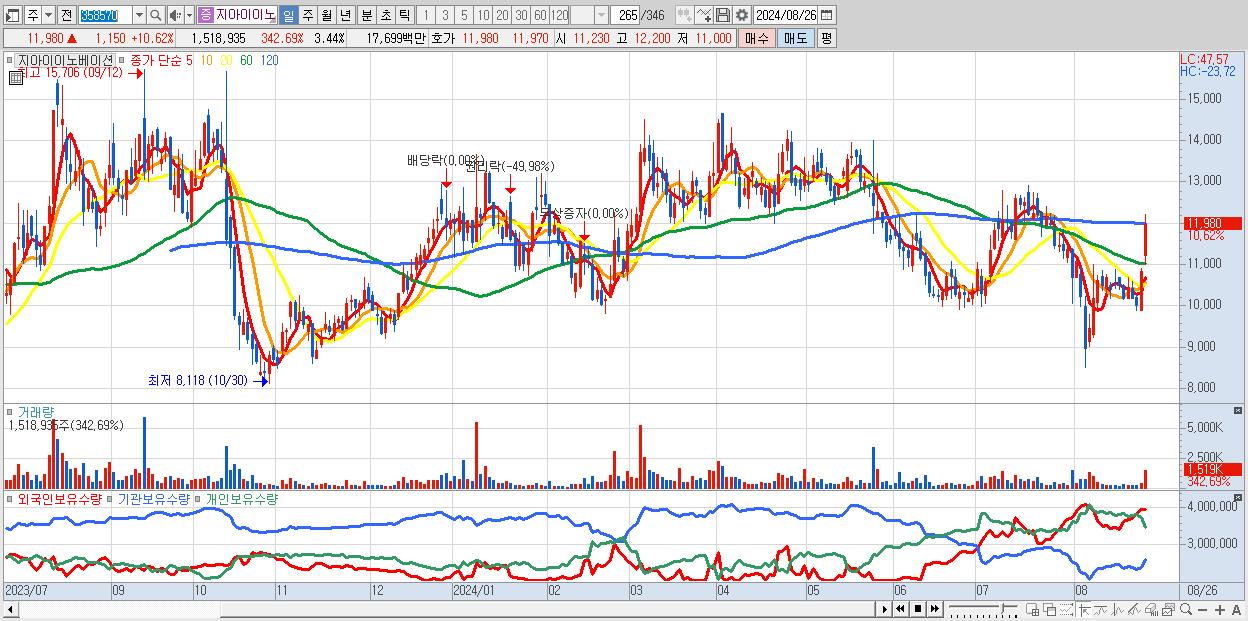Toggle the 지아이이노베이션 price series checkbox
The height and width of the screenshot is (621, 1248).
click(x=9, y=60)
